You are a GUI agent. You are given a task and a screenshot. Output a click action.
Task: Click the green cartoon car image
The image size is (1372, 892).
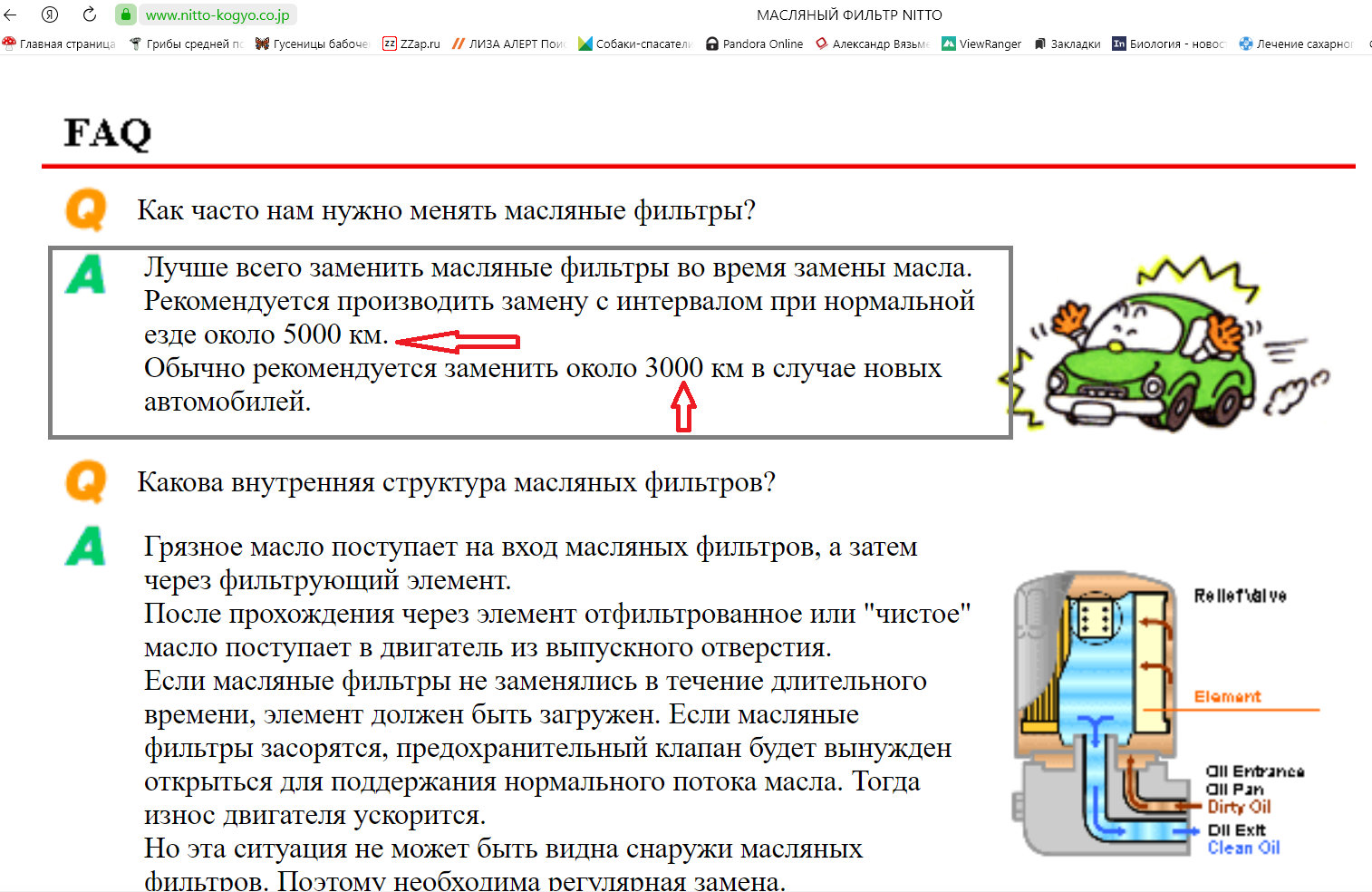pyautogui.click(x=1160, y=344)
